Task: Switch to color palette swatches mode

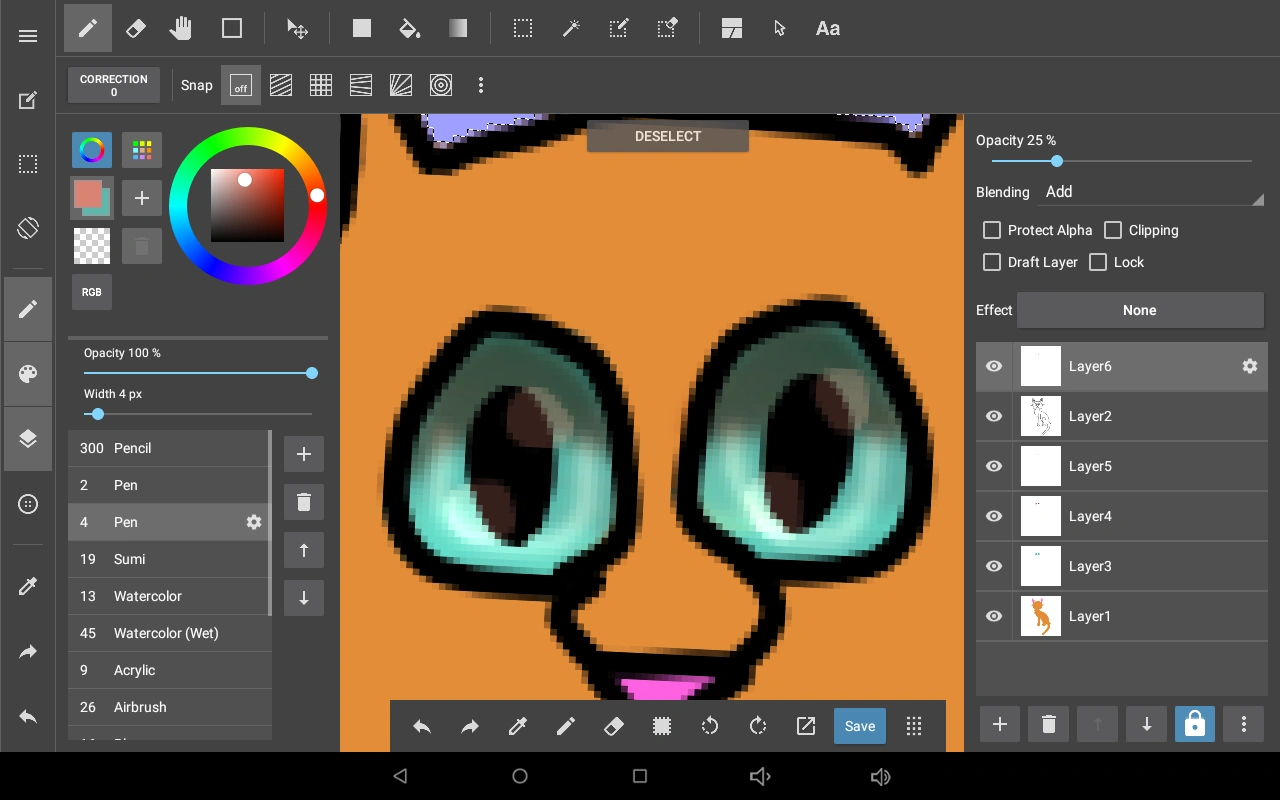Action: 142,150
